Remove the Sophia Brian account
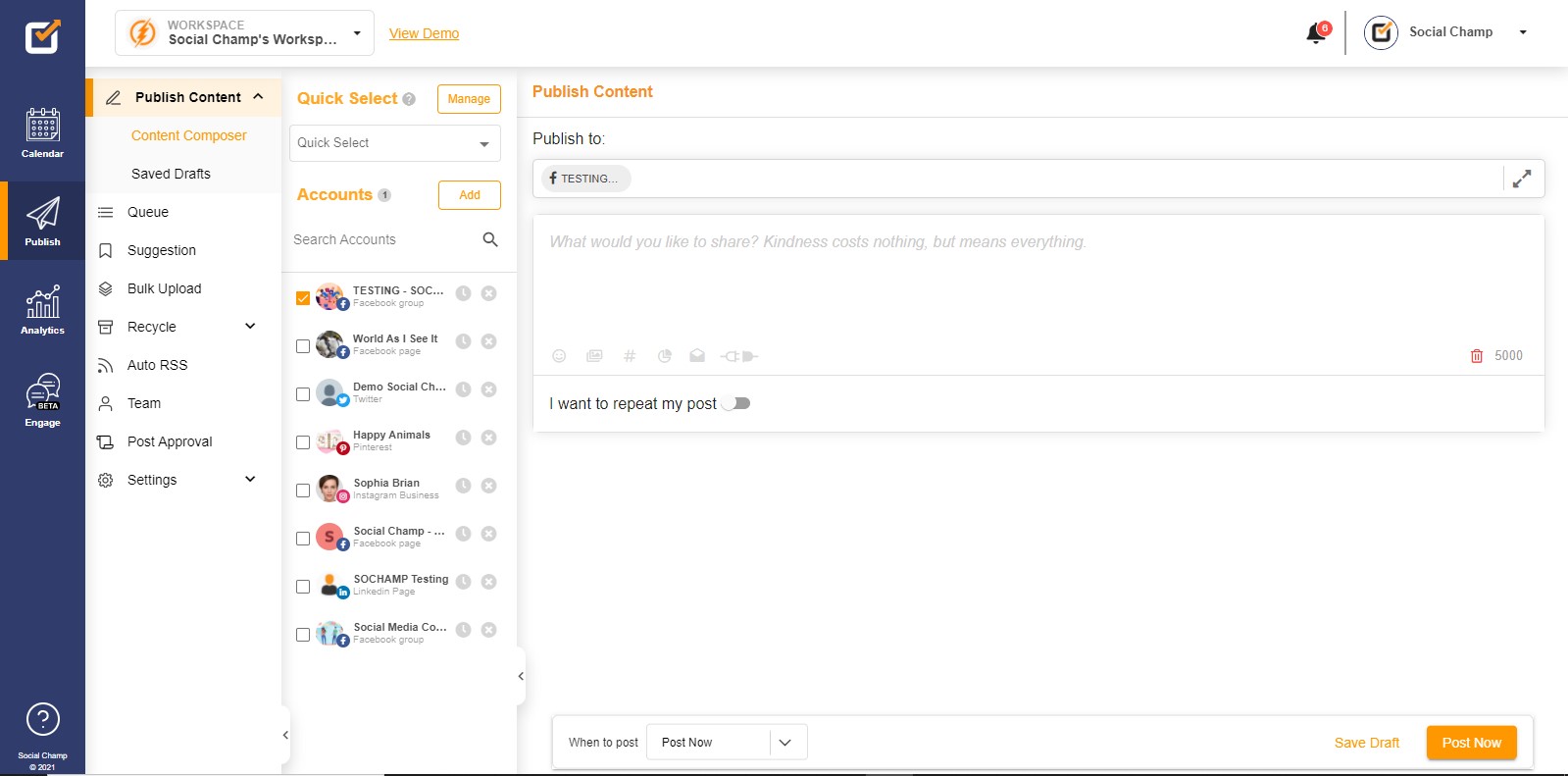 (x=489, y=486)
